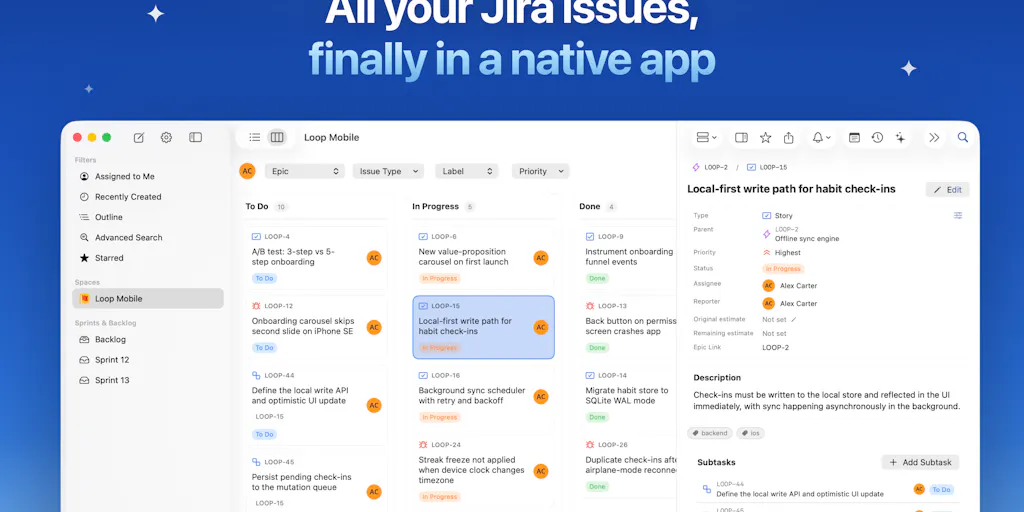Open the LOOP-24 streak freeze bug card
Viewport: 1024px width, 512px height.
click(483, 472)
